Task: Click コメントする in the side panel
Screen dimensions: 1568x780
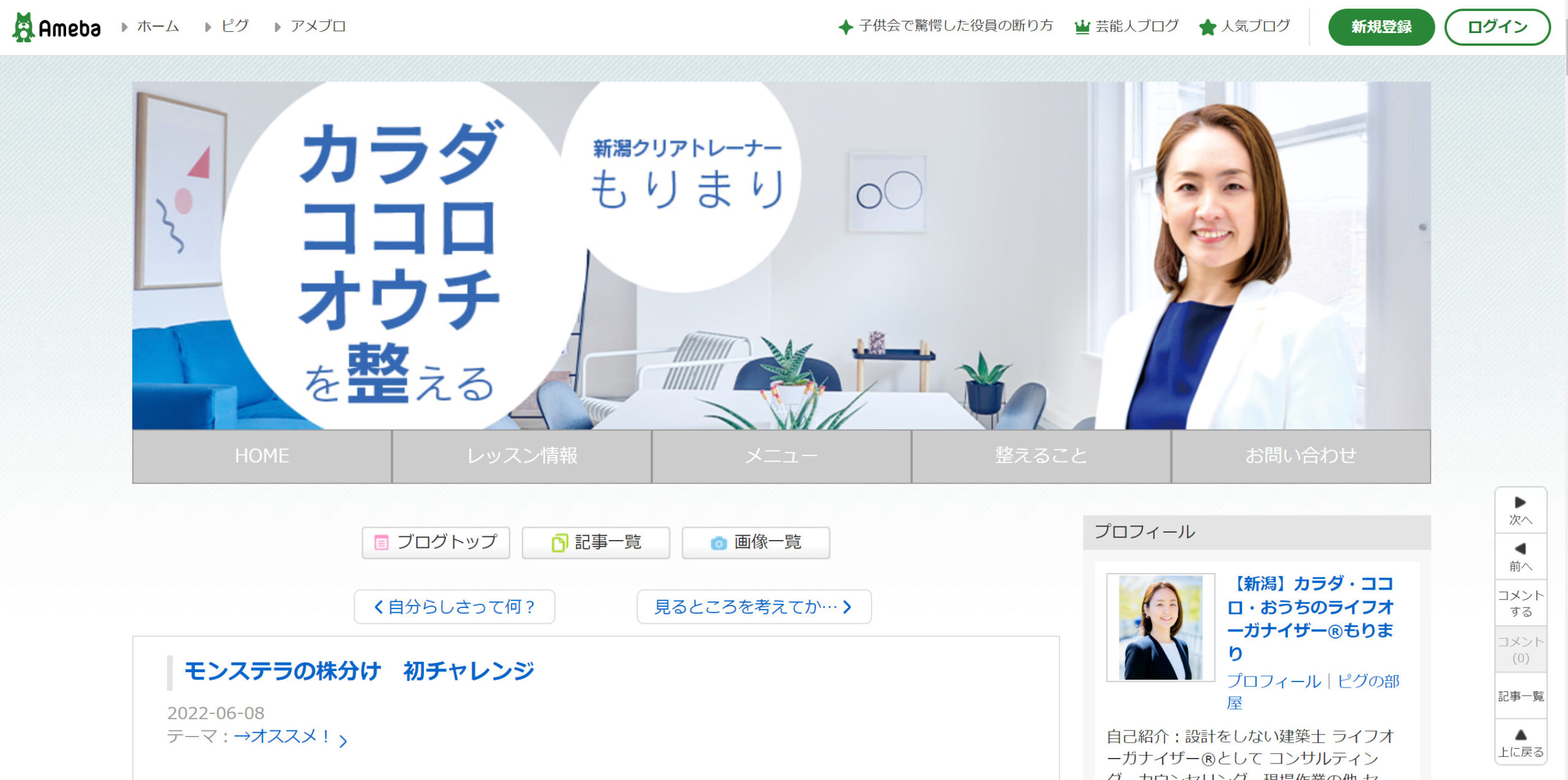Action: click(x=1520, y=603)
